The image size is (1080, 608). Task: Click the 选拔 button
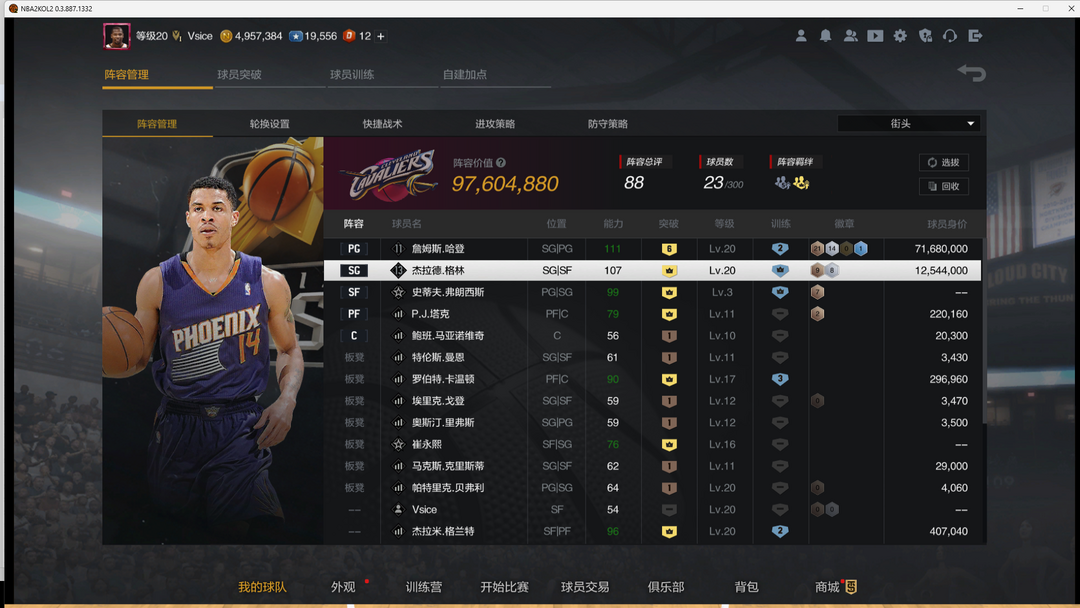[944, 163]
